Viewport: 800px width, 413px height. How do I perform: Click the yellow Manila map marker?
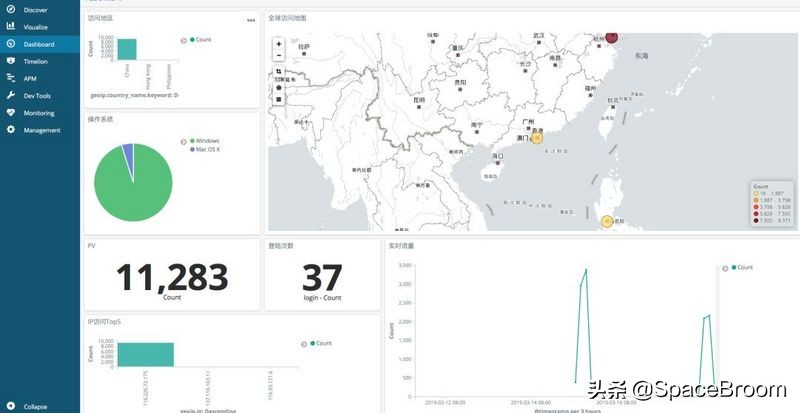click(x=607, y=221)
